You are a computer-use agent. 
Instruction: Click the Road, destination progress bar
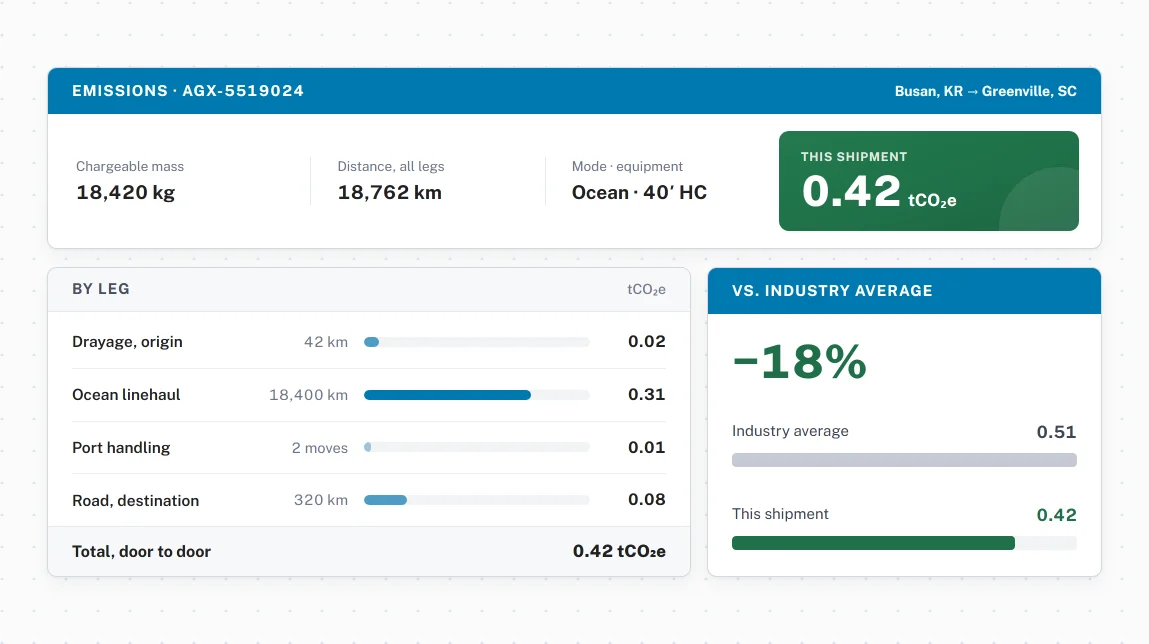[476, 500]
